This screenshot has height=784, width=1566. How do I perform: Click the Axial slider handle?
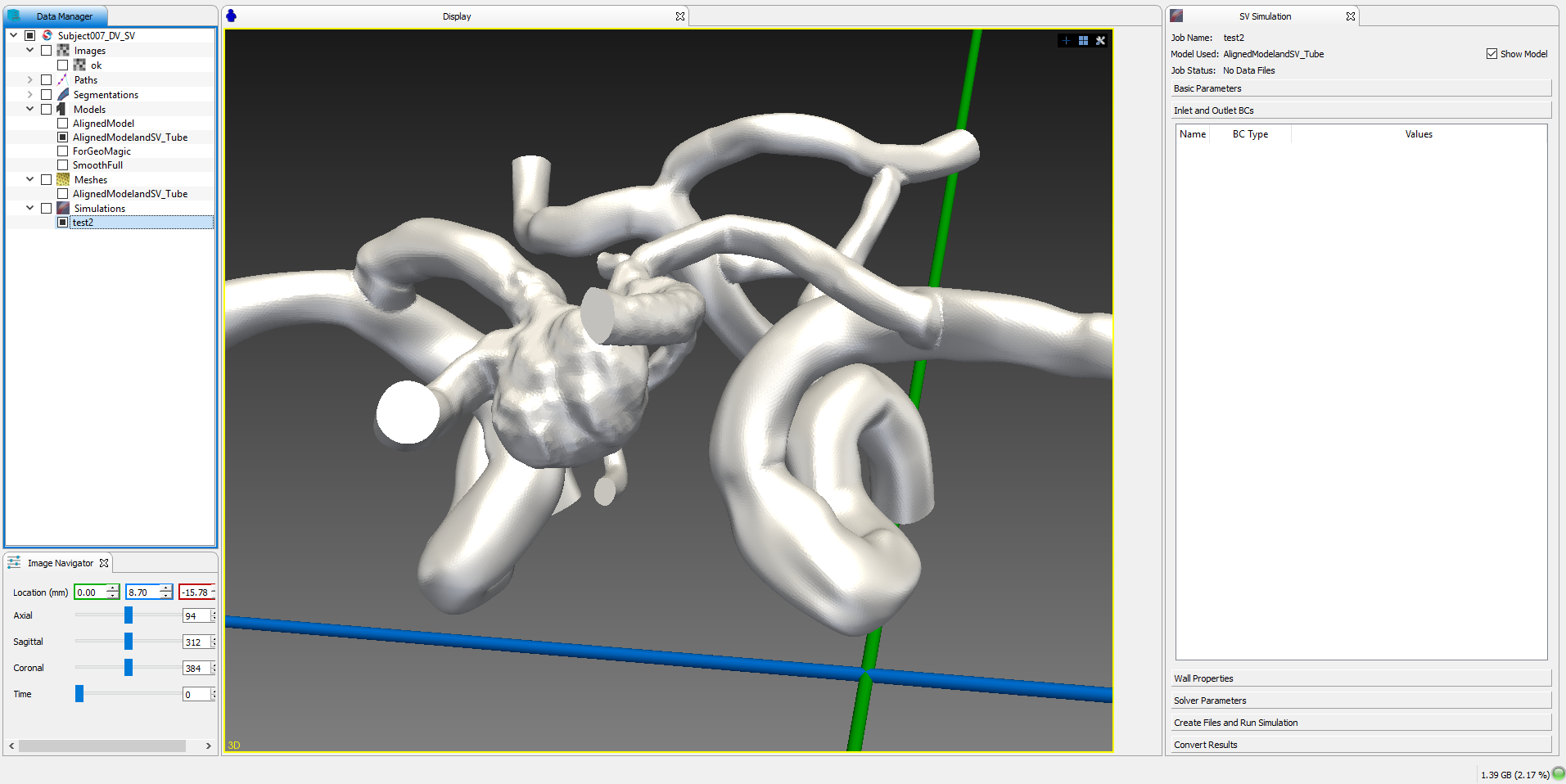pyautogui.click(x=129, y=615)
